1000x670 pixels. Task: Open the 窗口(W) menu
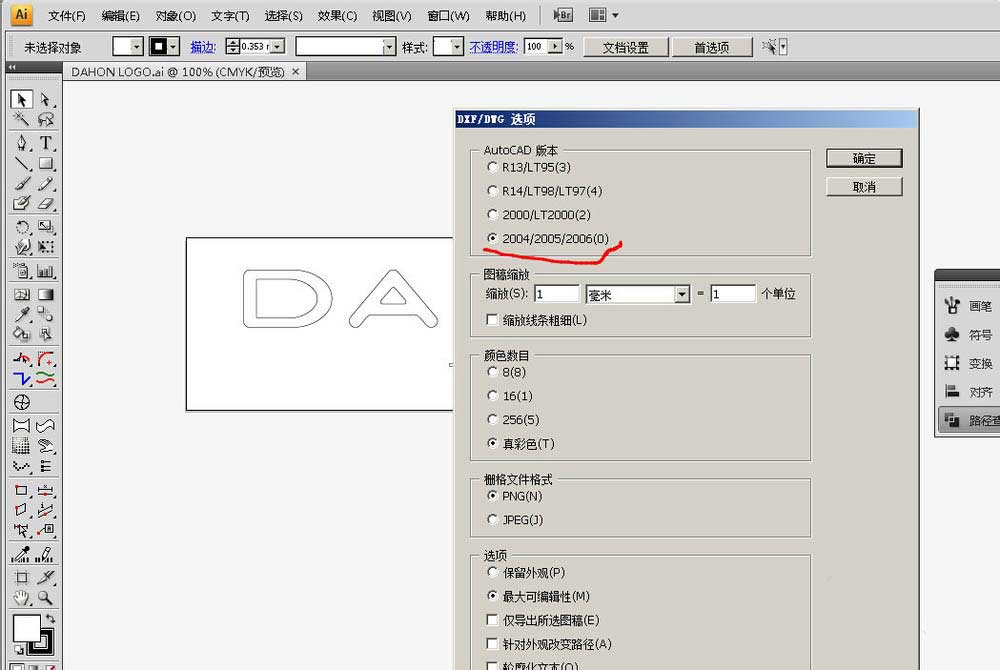448,16
